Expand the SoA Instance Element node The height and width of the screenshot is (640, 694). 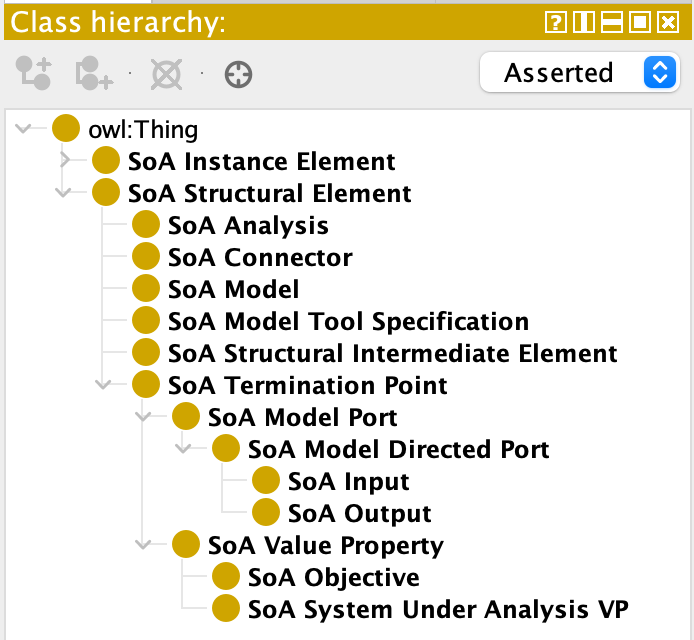point(65,161)
